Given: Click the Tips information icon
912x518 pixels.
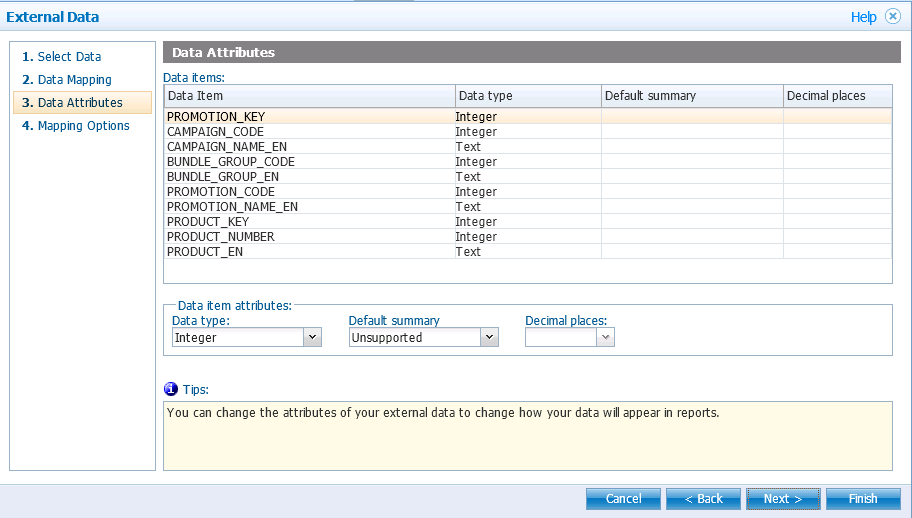Looking at the screenshot, I should tap(170, 389).
